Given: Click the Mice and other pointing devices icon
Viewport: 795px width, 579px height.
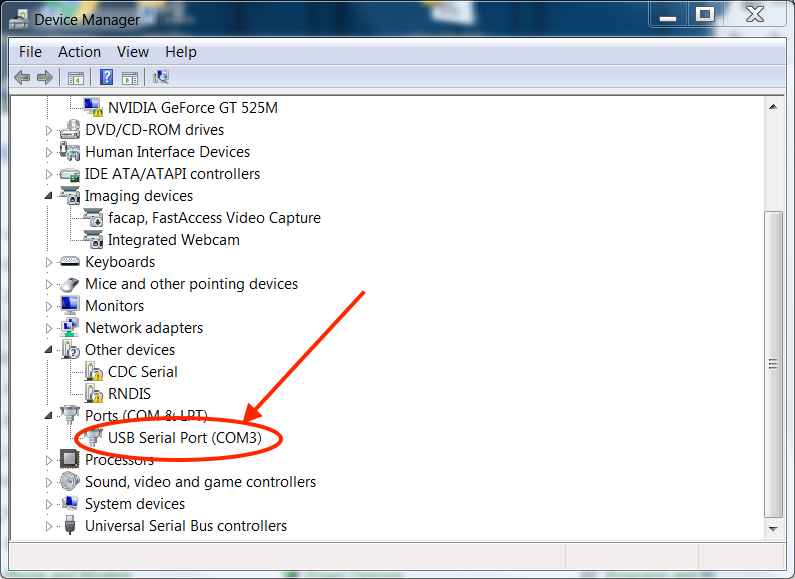Looking at the screenshot, I should (69, 284).
